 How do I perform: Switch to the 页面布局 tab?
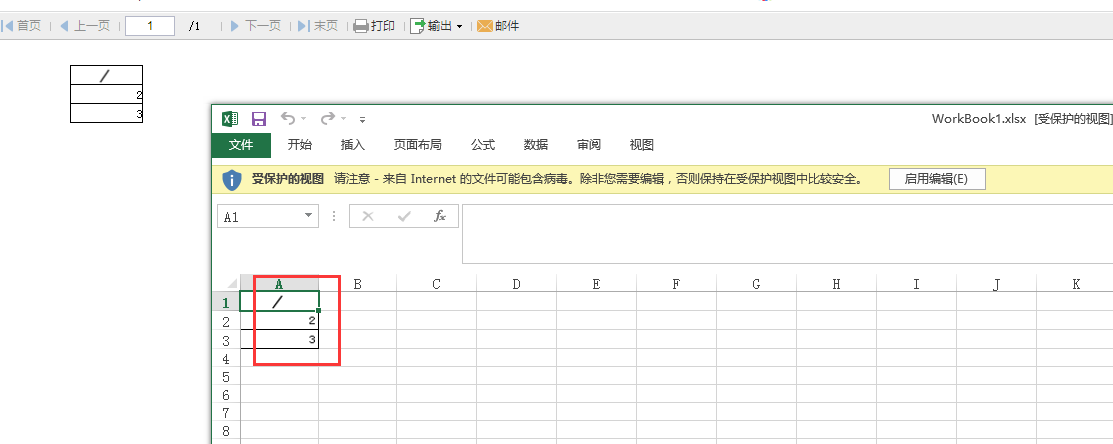point(417,145)
